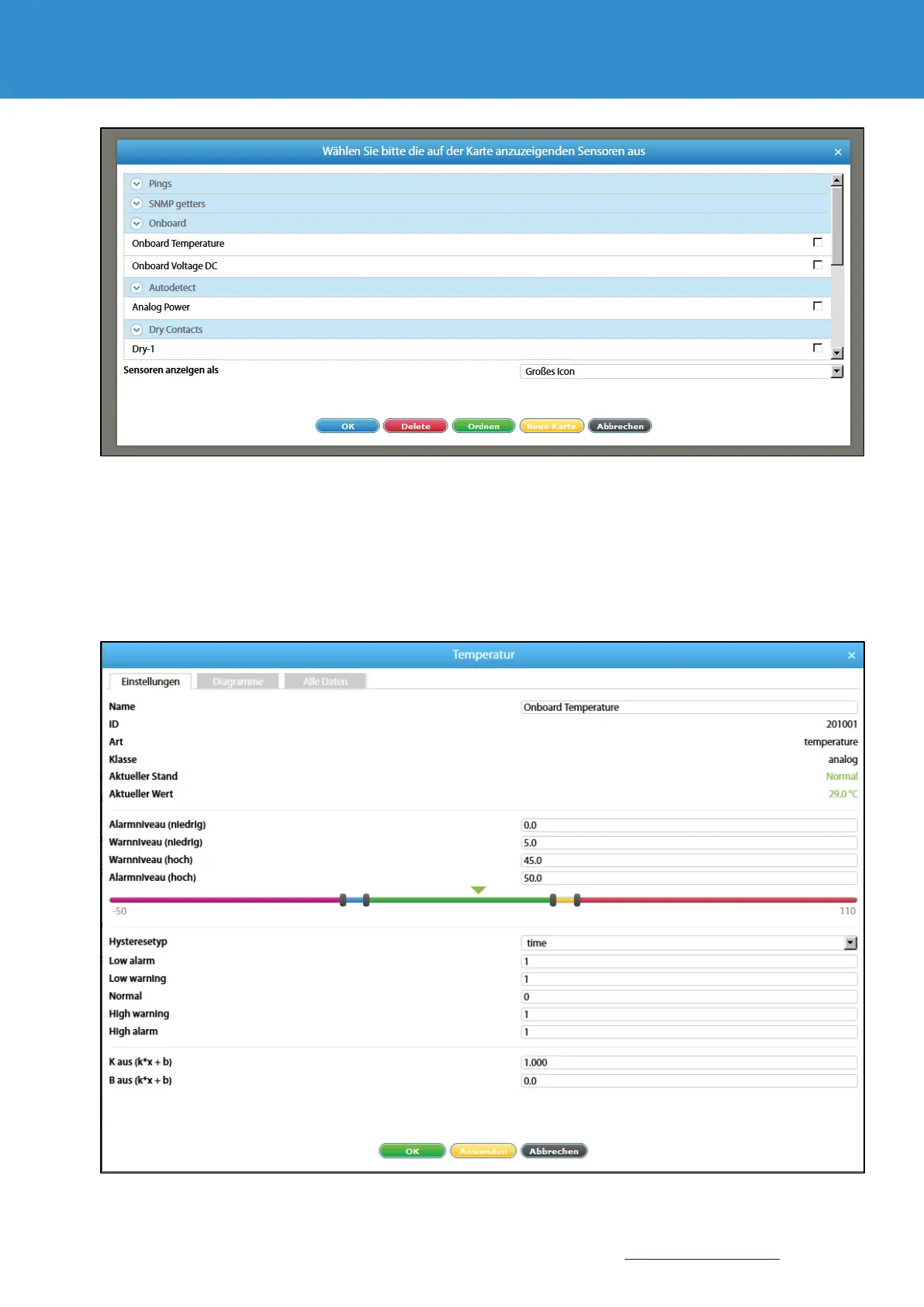Select the Einstellungen tab
Viewport: 924px width, 1307px height.
pyautogui.click(x=151, y=681)
